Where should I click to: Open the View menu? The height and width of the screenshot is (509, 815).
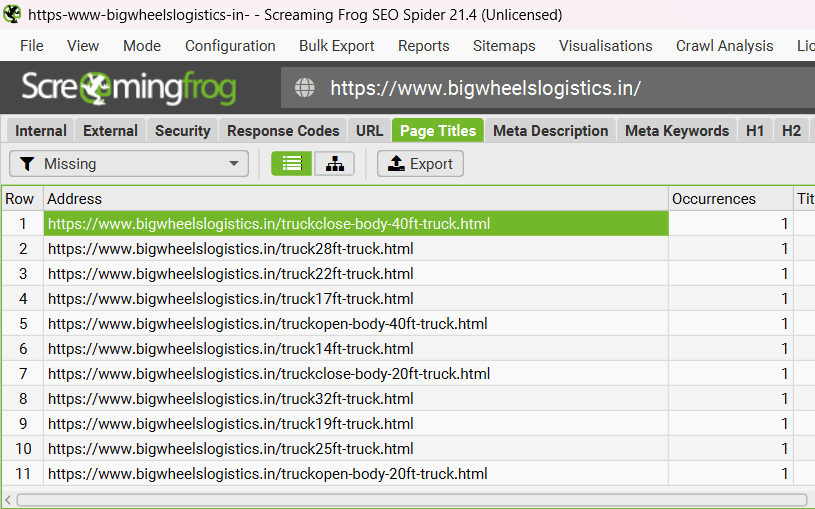pyautogui.click(x=83, y=46)
